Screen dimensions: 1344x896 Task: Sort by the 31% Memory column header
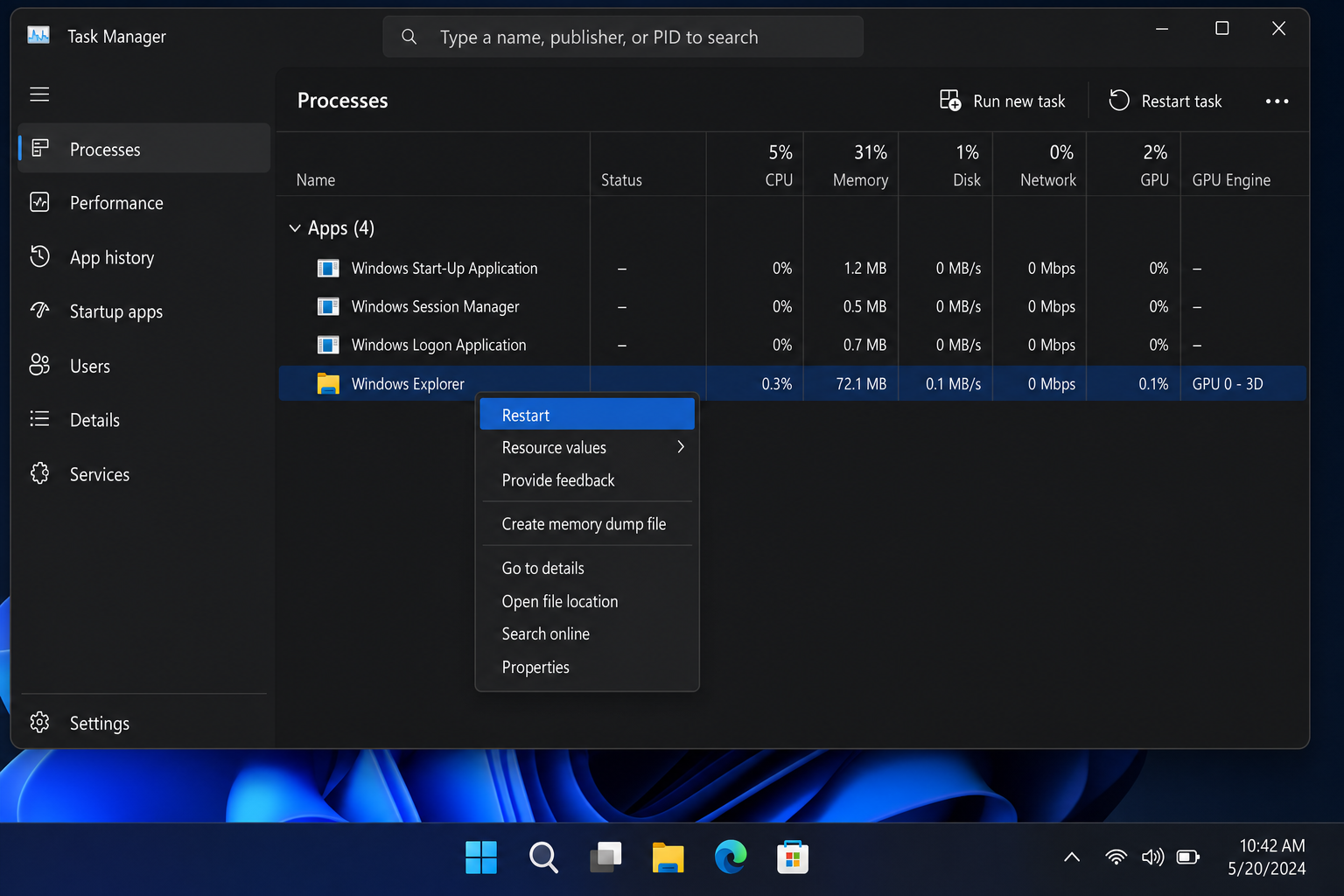tap(850, 164)
